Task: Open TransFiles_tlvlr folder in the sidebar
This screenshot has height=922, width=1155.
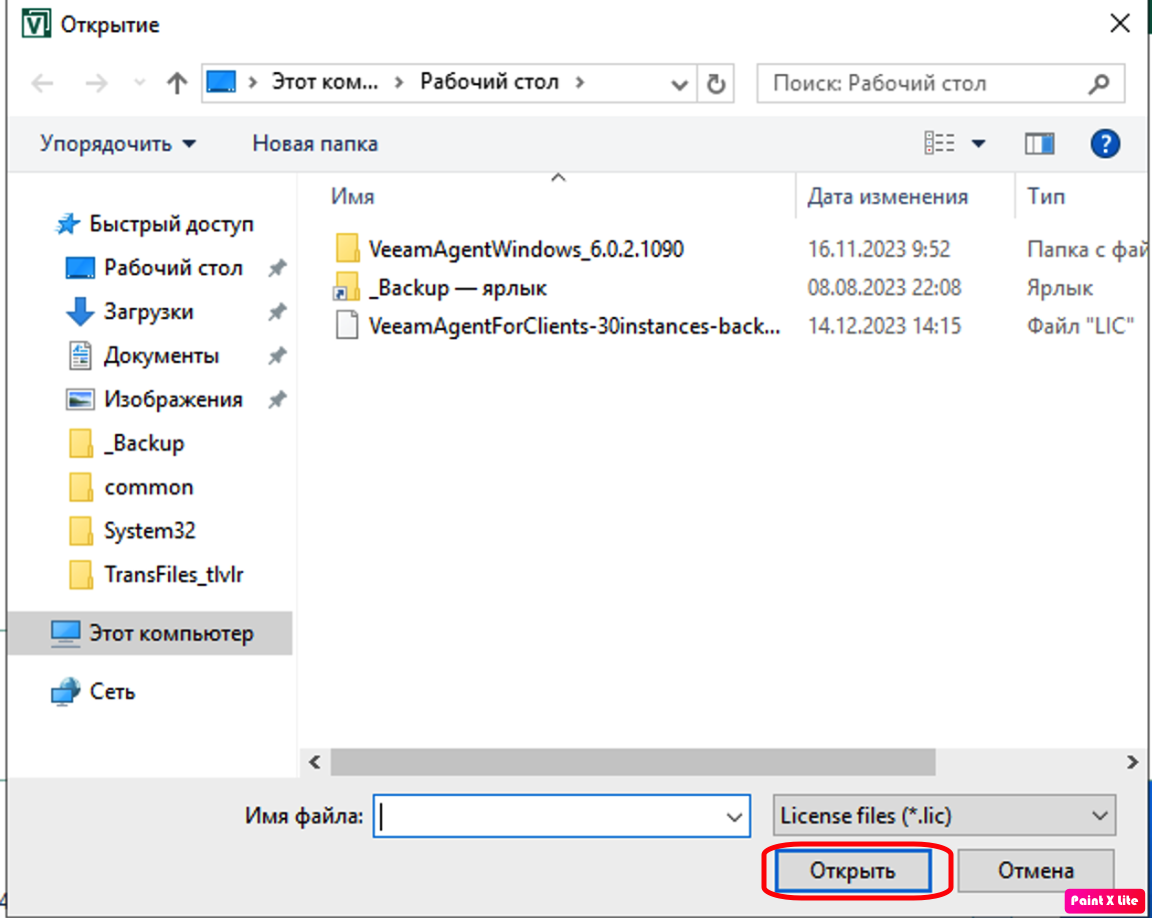Action: pos(174,574)
